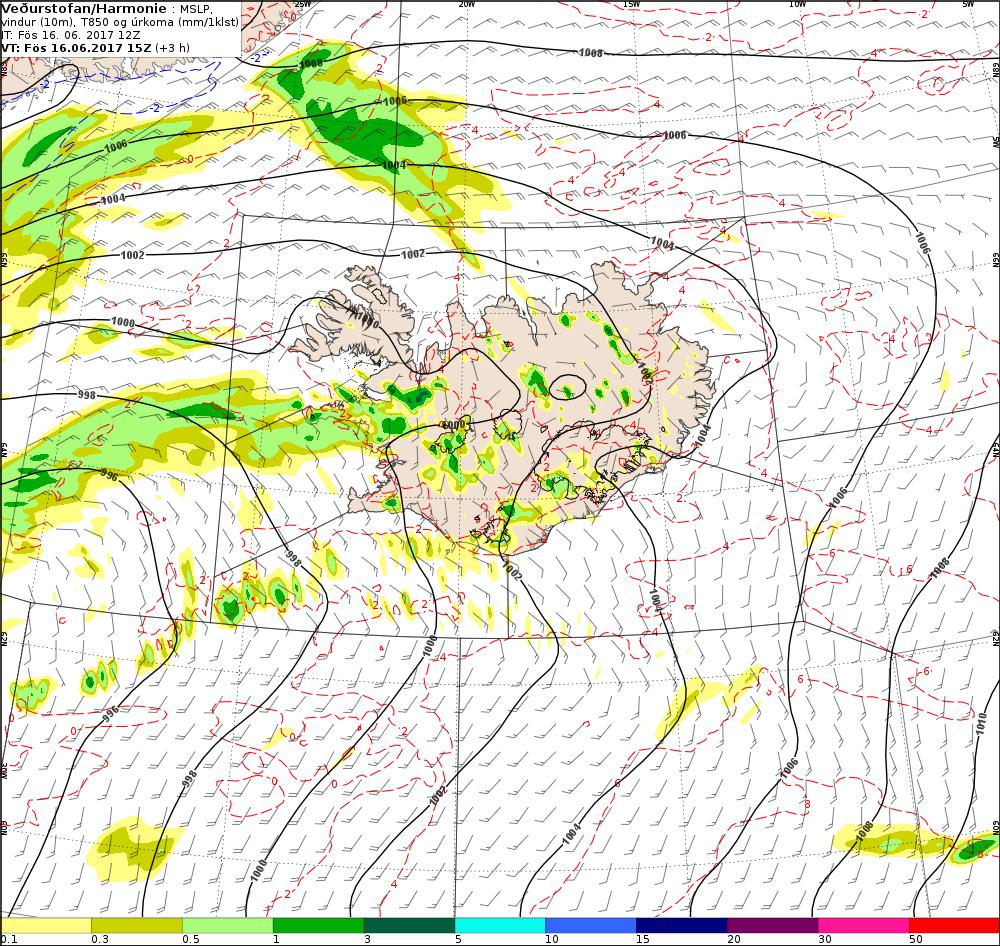The width and height of the screenshot is (1000, 946).
Task: Select the green 1–3 mm legend swatch
Action: (x=318, y=926)
